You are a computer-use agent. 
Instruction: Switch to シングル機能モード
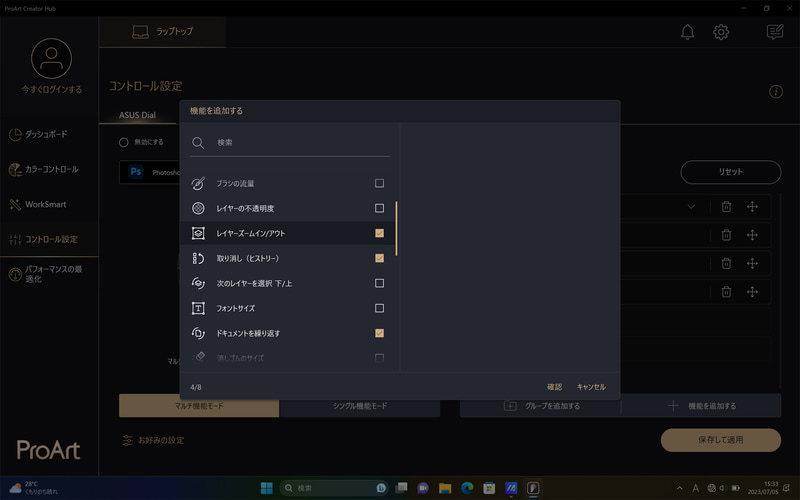(x=360, y=406)
